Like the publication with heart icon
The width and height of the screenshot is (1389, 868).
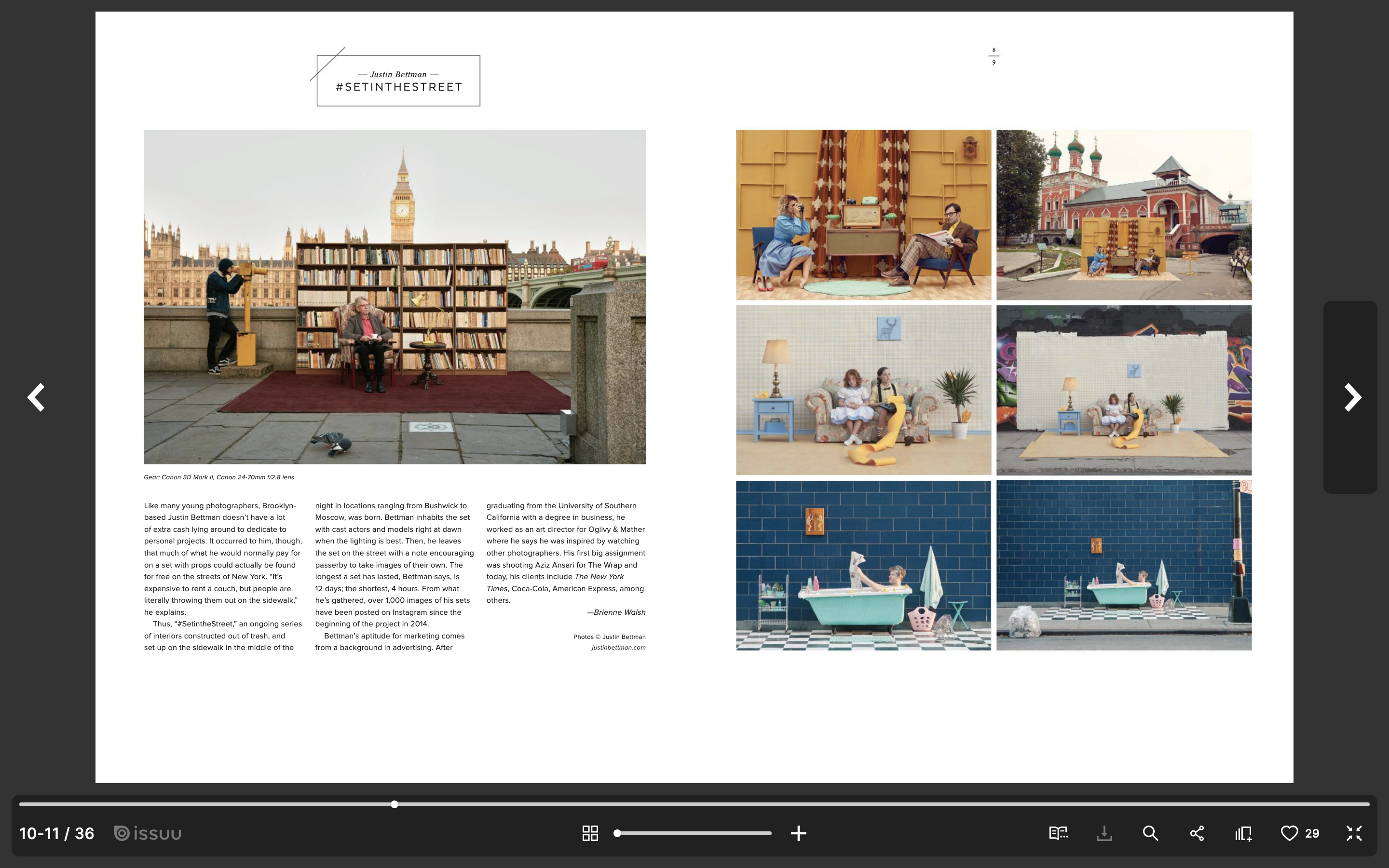click(x=1289, y=833)
